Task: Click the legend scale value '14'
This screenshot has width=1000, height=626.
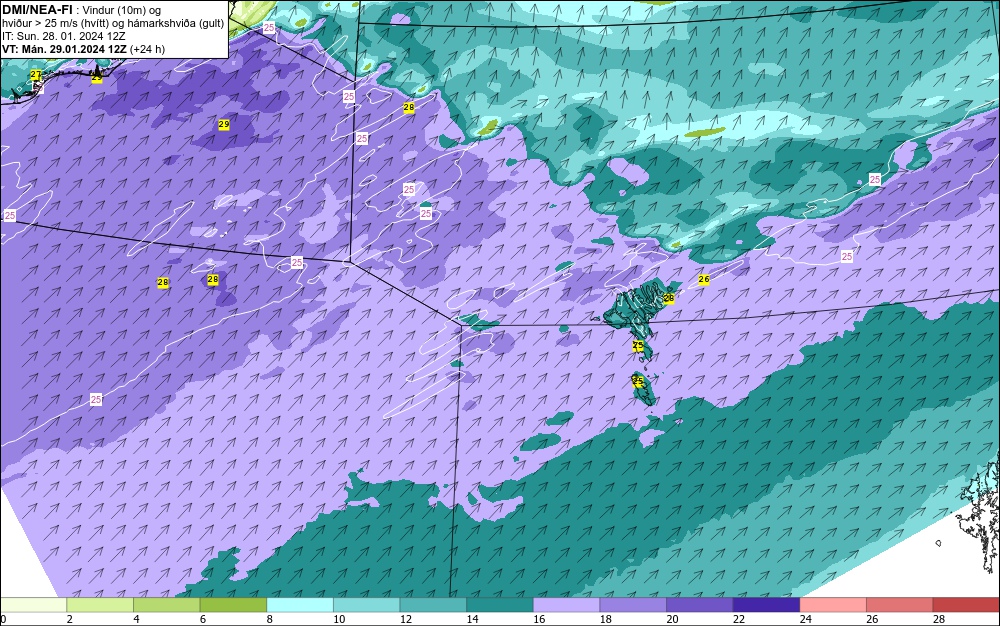Action: pyautogui.click(x=473, y=619)
